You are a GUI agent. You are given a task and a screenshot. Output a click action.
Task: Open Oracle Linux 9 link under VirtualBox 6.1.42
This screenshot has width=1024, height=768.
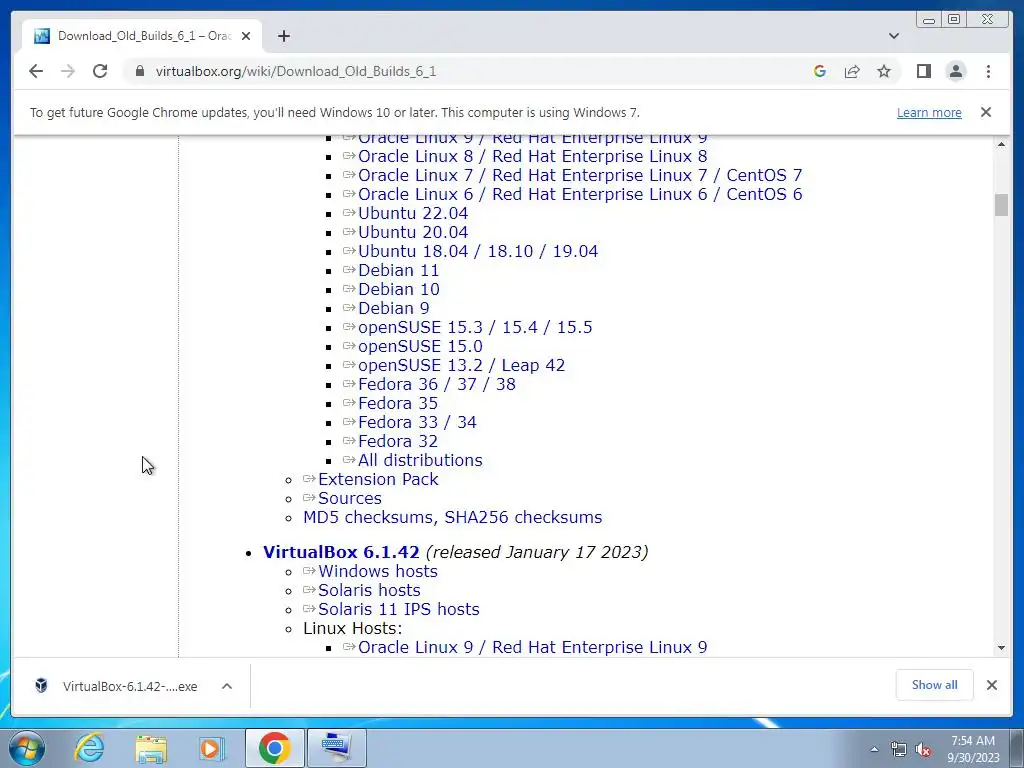tap(532, 647)
